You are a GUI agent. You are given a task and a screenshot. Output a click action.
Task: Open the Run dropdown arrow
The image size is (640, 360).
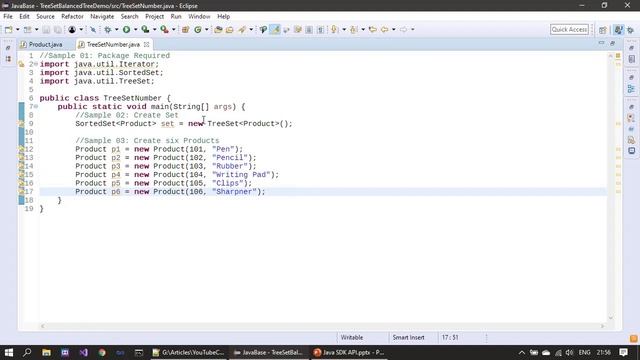point(136,29)
